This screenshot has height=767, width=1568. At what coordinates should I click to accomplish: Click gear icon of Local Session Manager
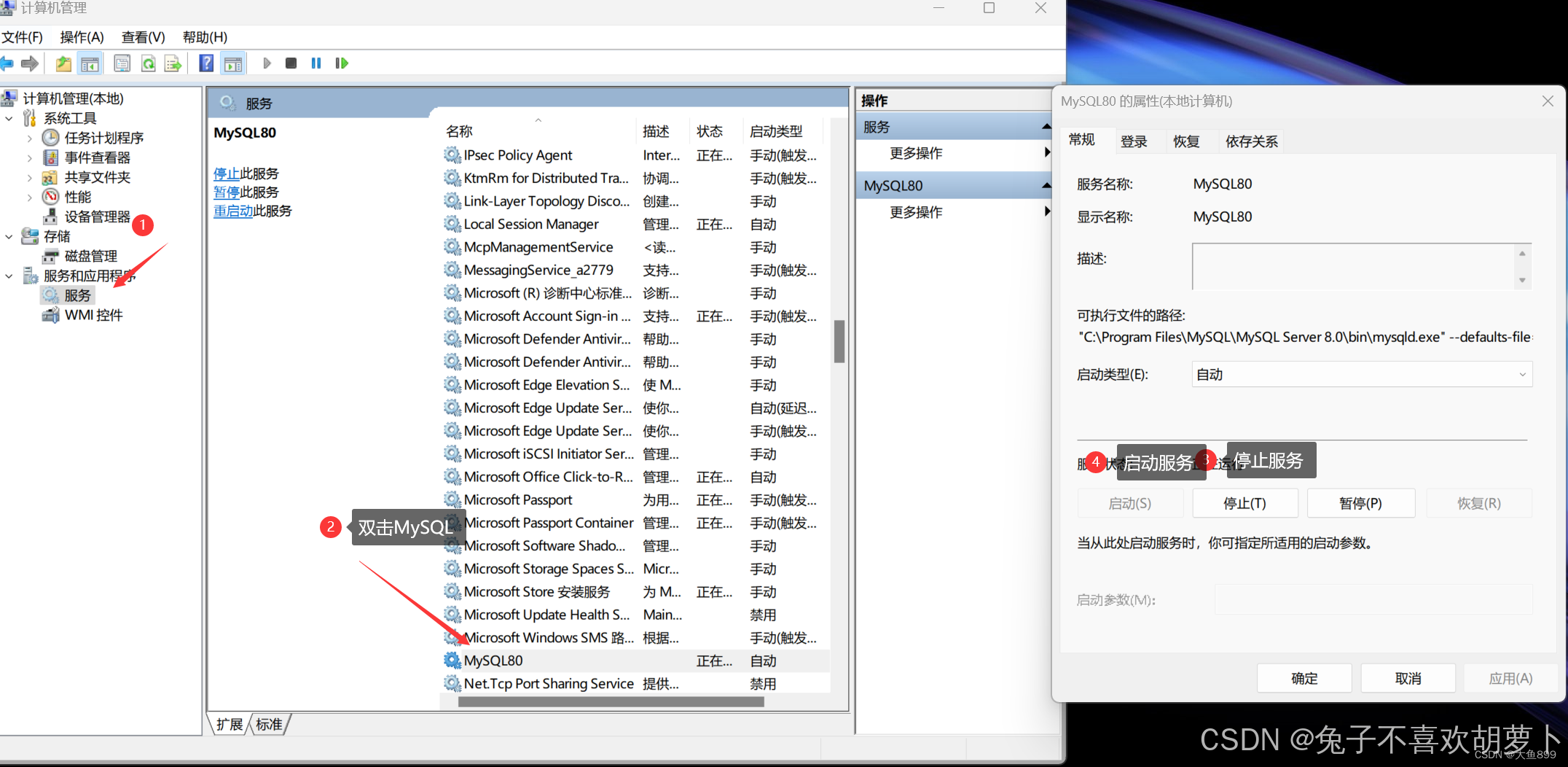point(452,224)
